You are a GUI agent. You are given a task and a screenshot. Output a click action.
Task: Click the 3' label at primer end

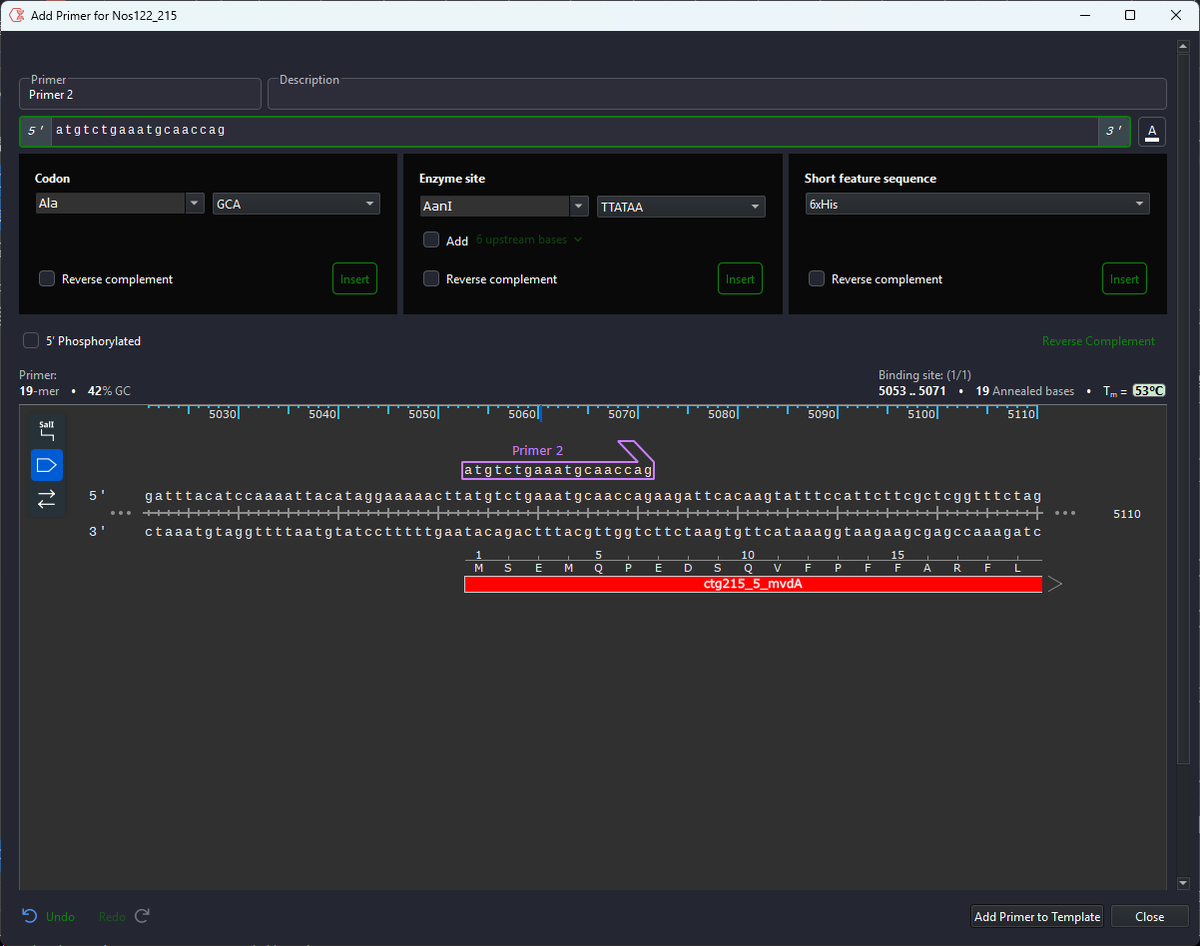click(1113, 131)
